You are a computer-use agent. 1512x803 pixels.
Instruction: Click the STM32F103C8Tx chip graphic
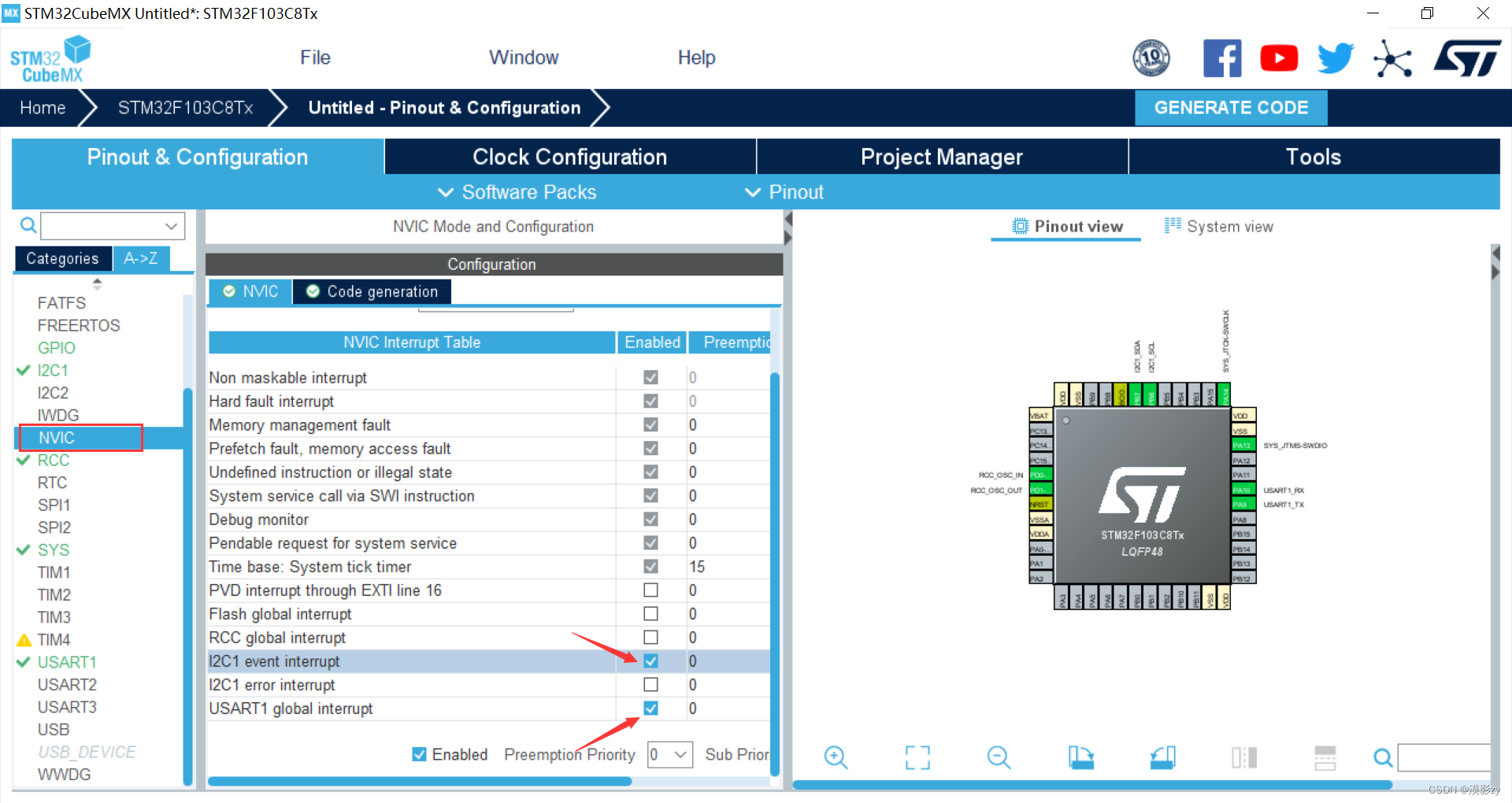pyautogui.click(x=1142, y=496)
